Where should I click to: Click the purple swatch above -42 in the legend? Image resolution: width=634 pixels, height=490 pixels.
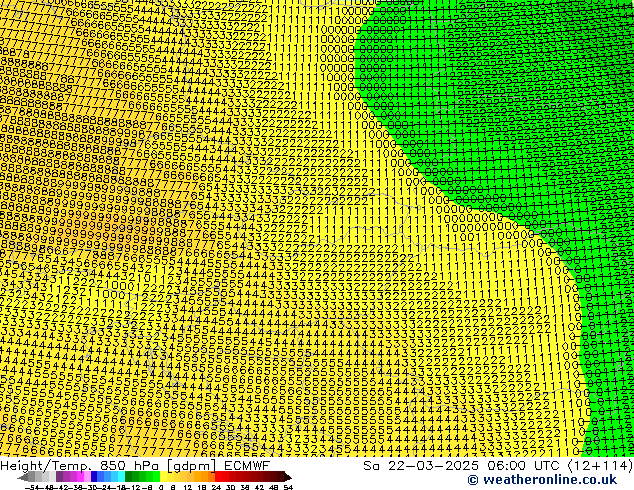59,476
